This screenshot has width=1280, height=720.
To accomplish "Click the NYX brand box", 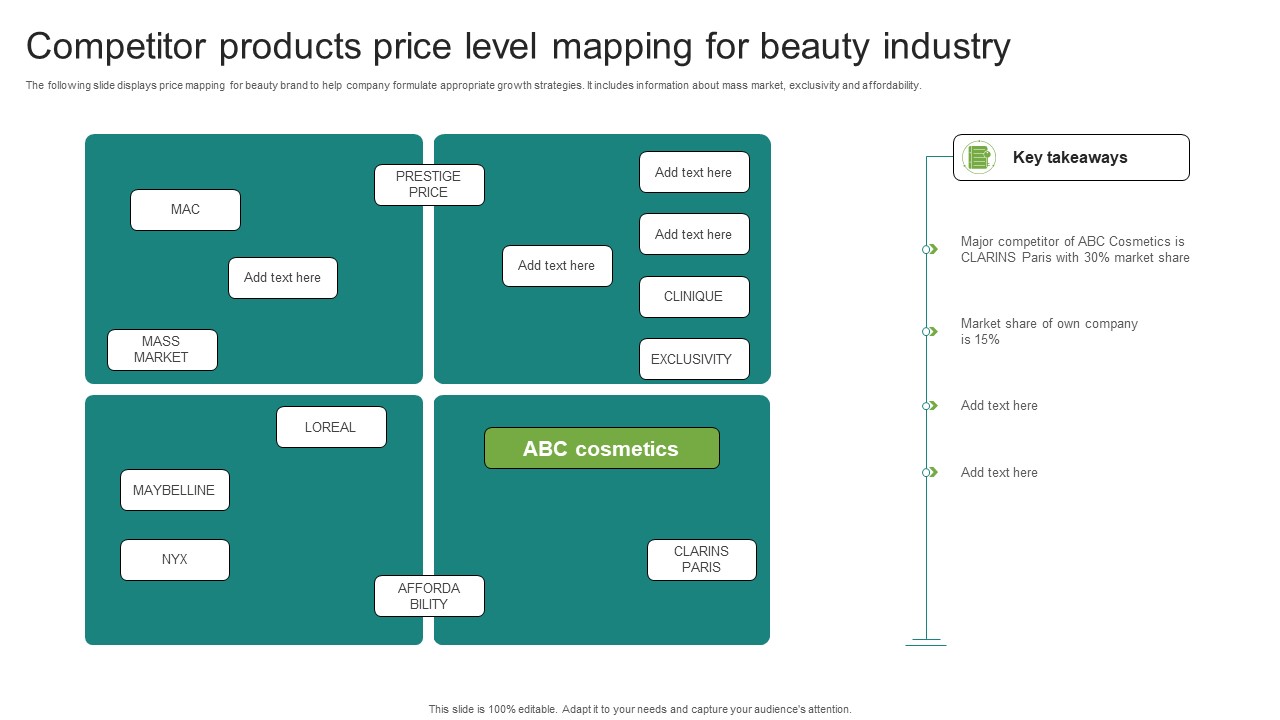I will tap(175, 560).
